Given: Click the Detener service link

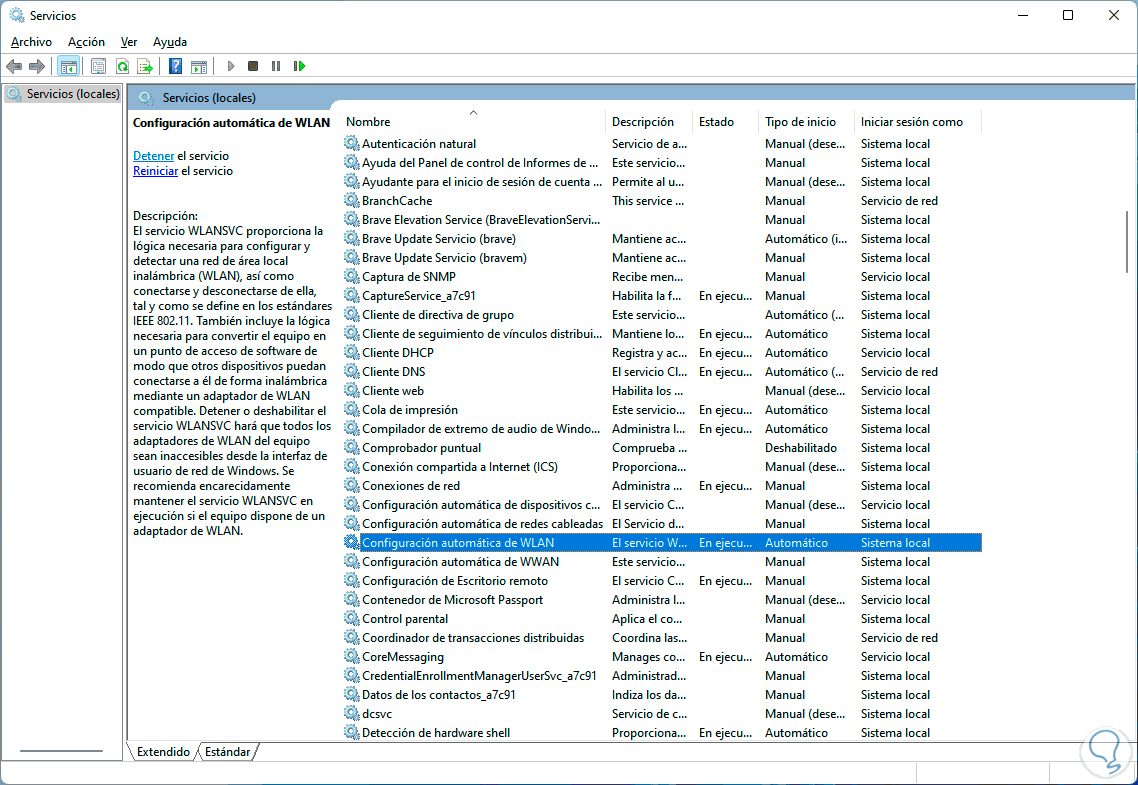Looking at the screenshot, I should (x=153, y=156).
